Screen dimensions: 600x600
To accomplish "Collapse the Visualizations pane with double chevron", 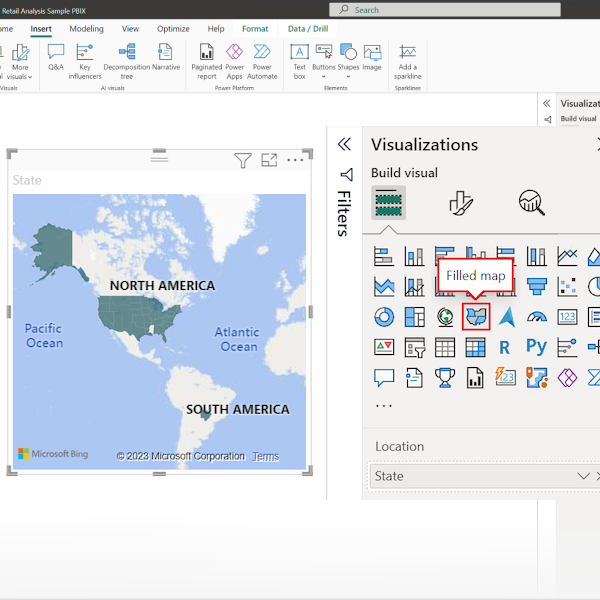I will pos(344,144).
